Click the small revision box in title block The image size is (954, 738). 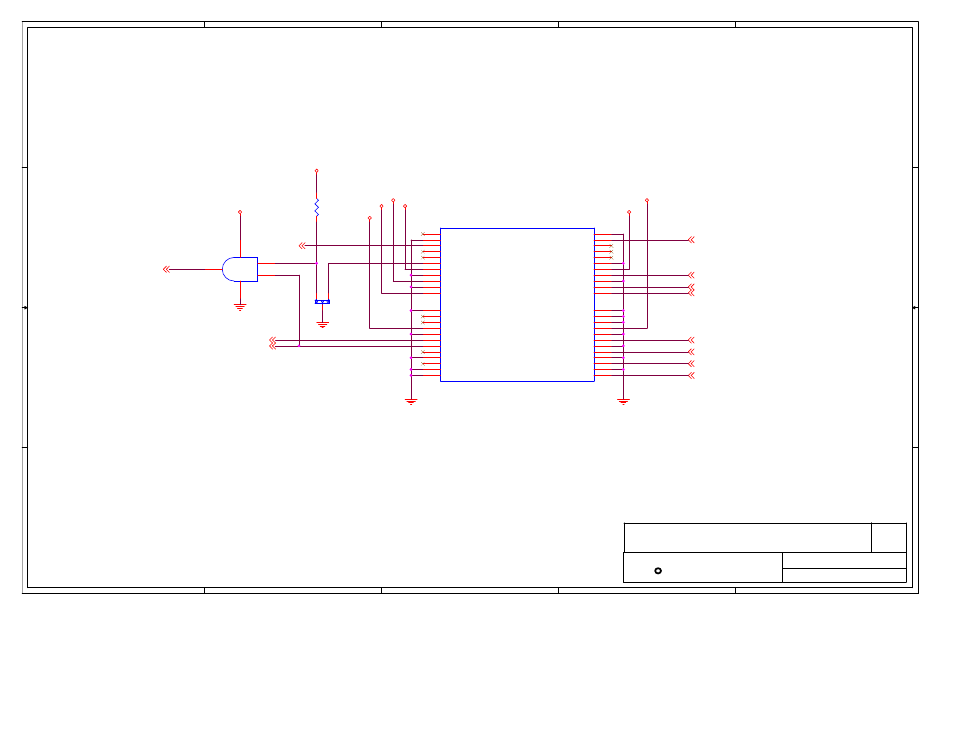click(889, 538)
